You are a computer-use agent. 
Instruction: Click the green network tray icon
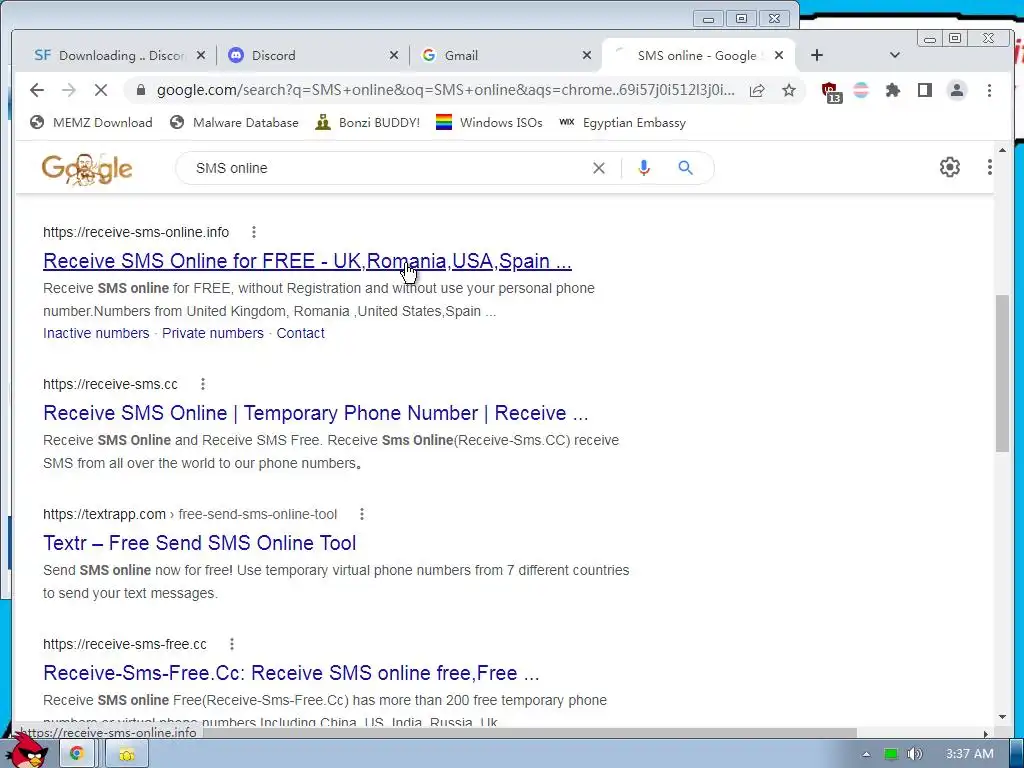[x=891, y=754]
